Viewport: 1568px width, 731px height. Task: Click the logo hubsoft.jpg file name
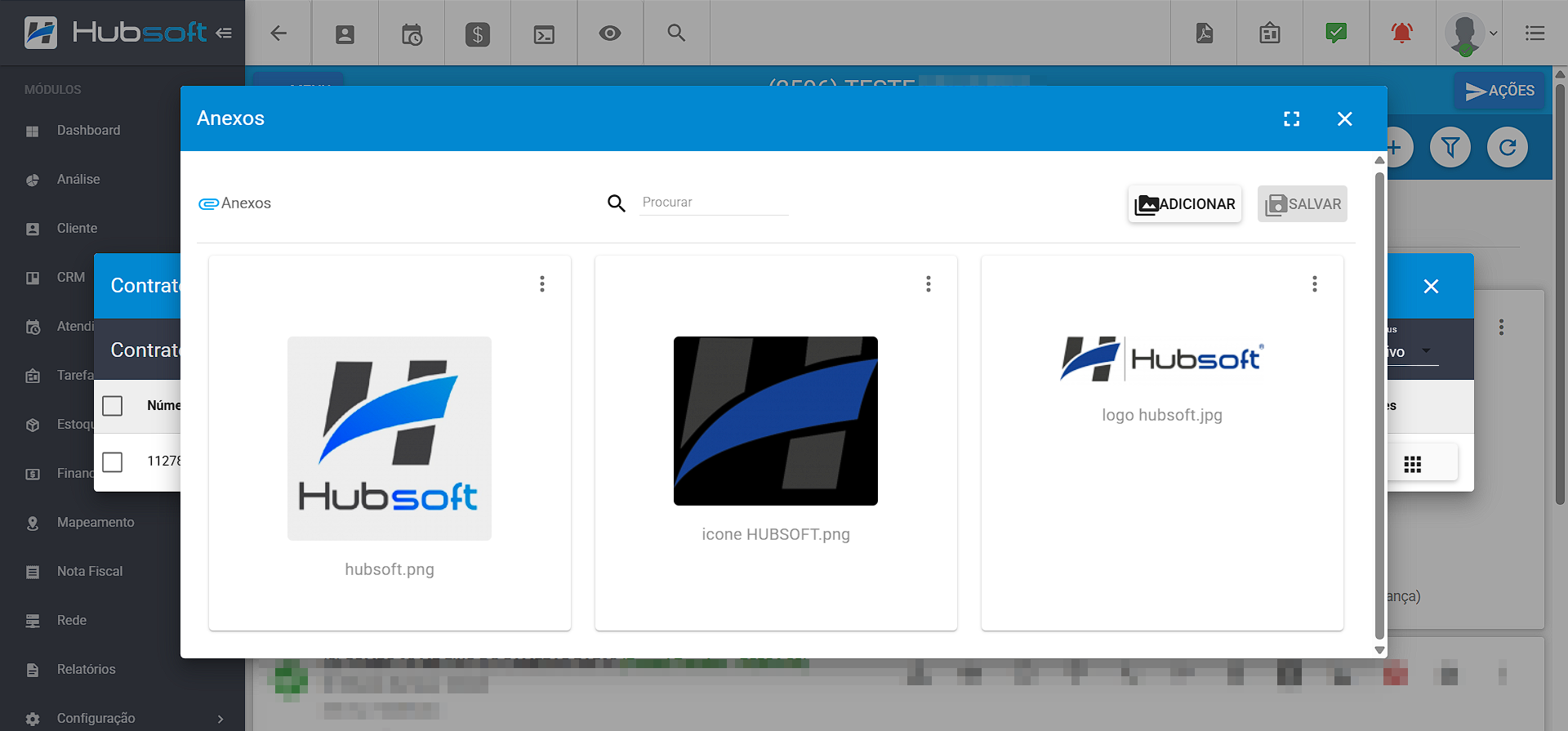click(1162, 415)
